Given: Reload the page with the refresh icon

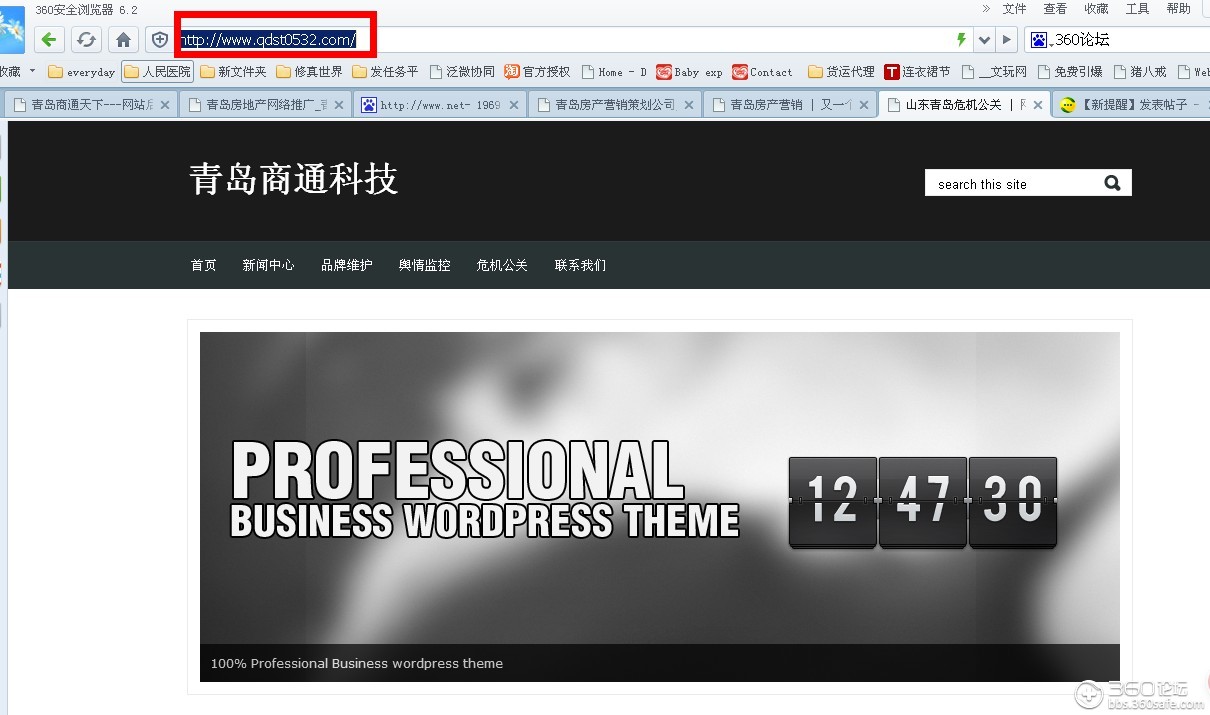Looking at the screenshot, I should coord(86,40).
